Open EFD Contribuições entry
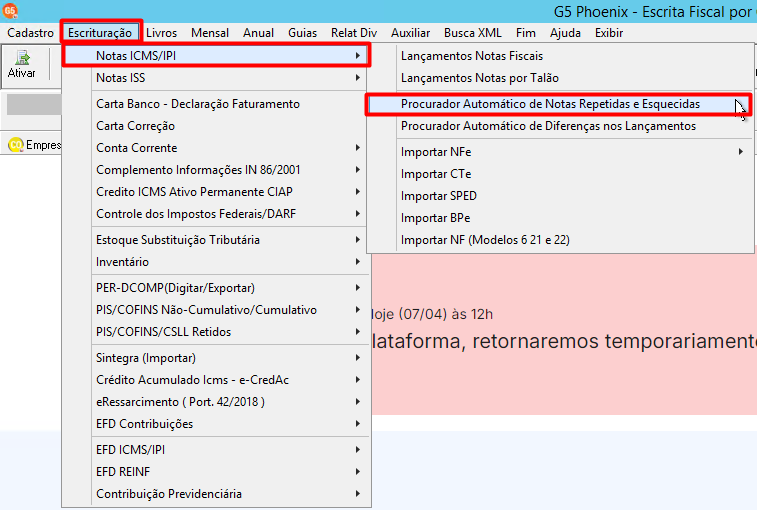The height and width of the screenshot is (510, 757). [x=216, y=424]
